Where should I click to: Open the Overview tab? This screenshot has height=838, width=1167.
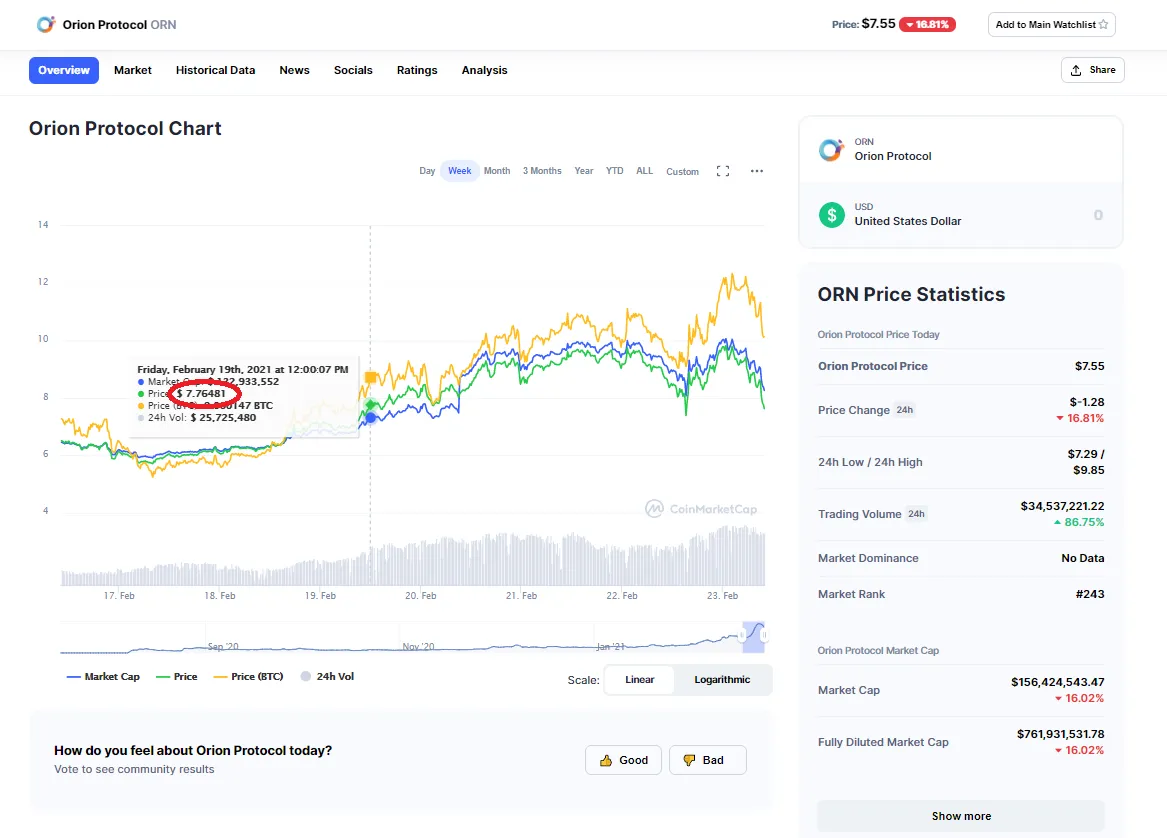64,70
